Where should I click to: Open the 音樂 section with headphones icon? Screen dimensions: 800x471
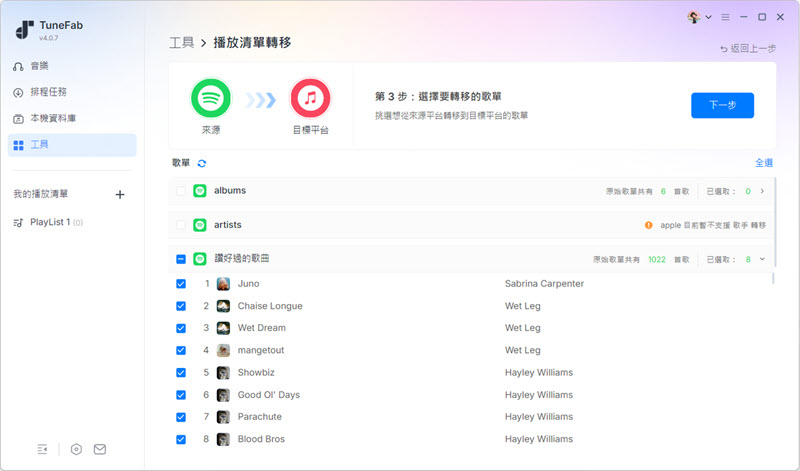coord(72,66)
